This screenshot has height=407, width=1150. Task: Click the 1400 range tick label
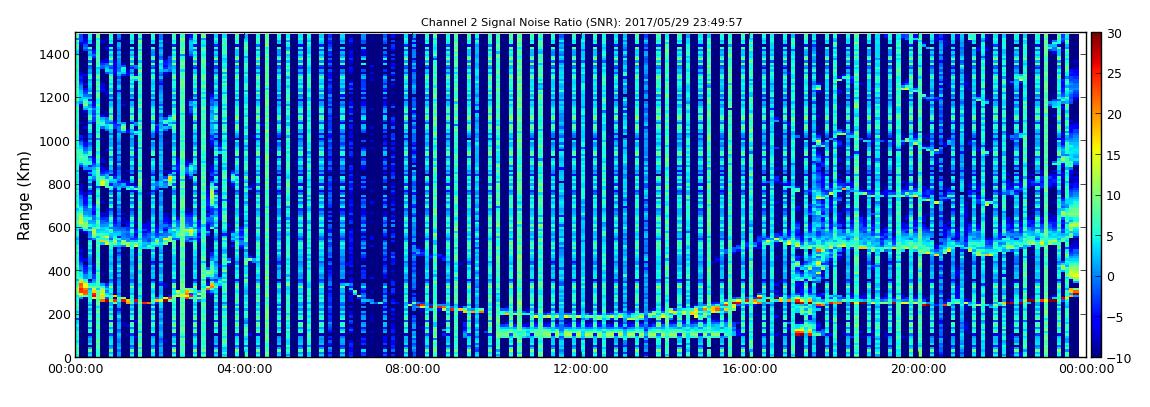[x=56, y=54]
